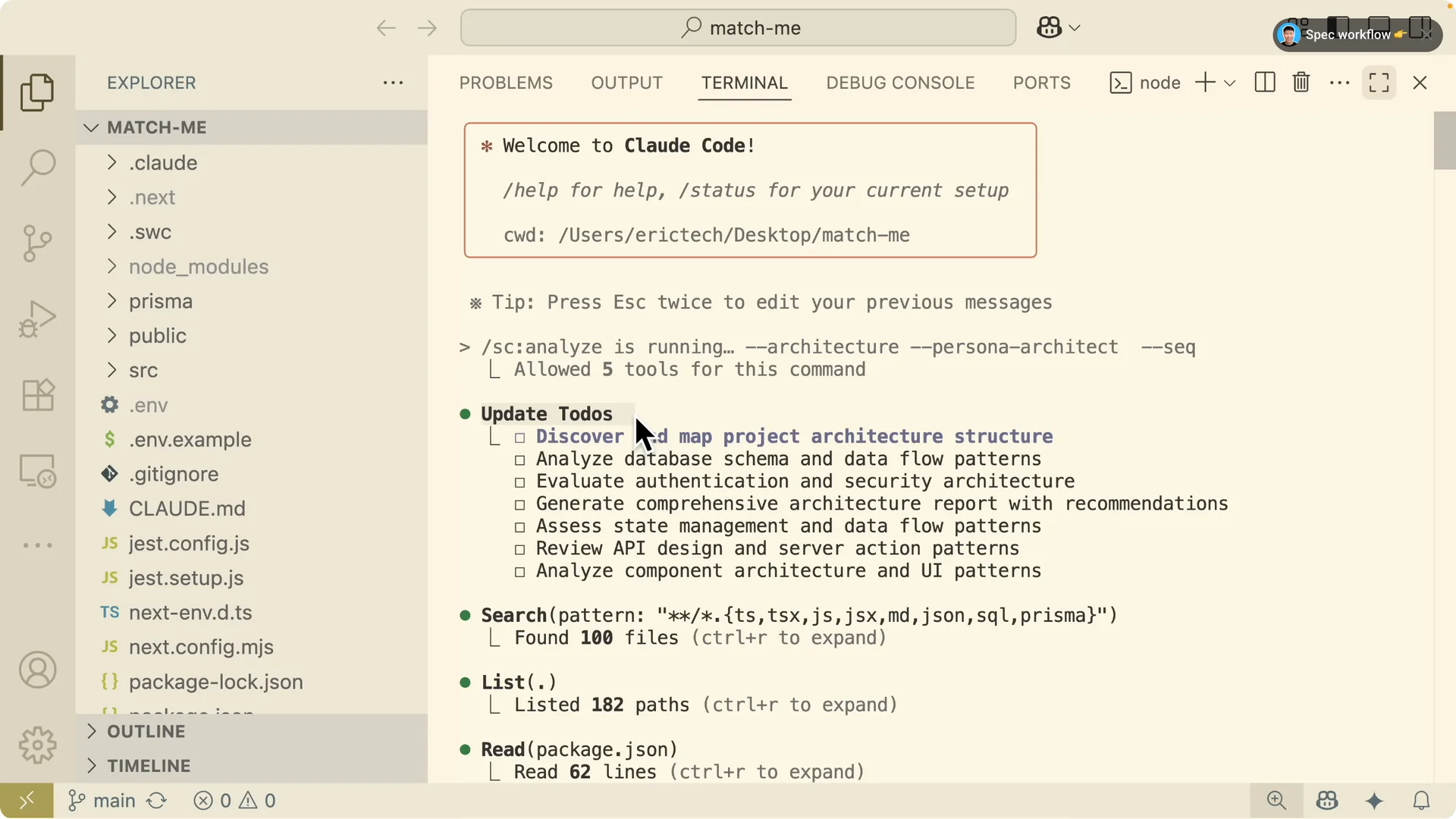The width and height of the screenshot is (1456, 819).
Task: Open the Manage gear menu
Action: tap(37, 745)
